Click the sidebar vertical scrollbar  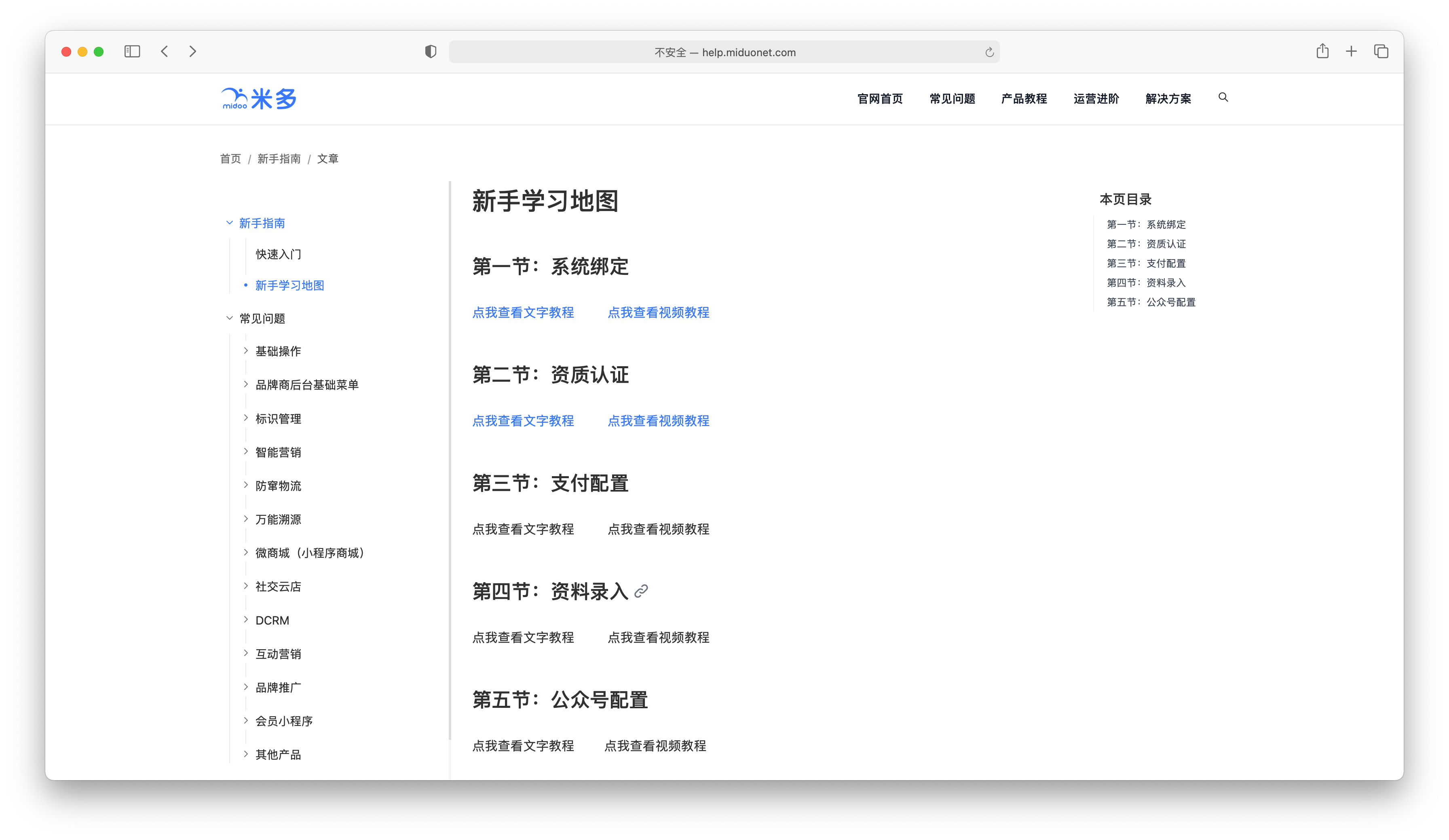pos(450,460)
